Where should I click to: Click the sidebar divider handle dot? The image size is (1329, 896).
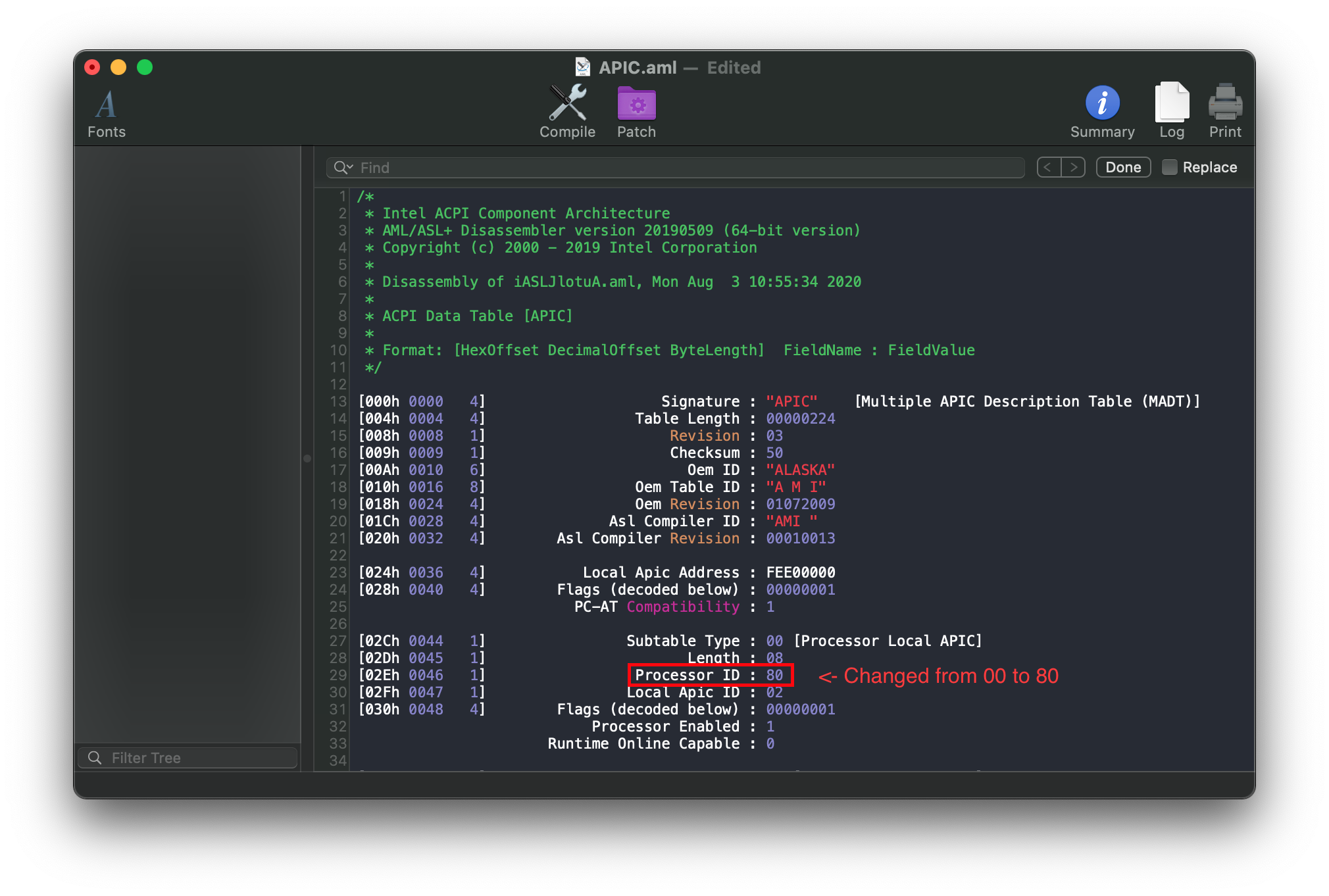point(307,458)
